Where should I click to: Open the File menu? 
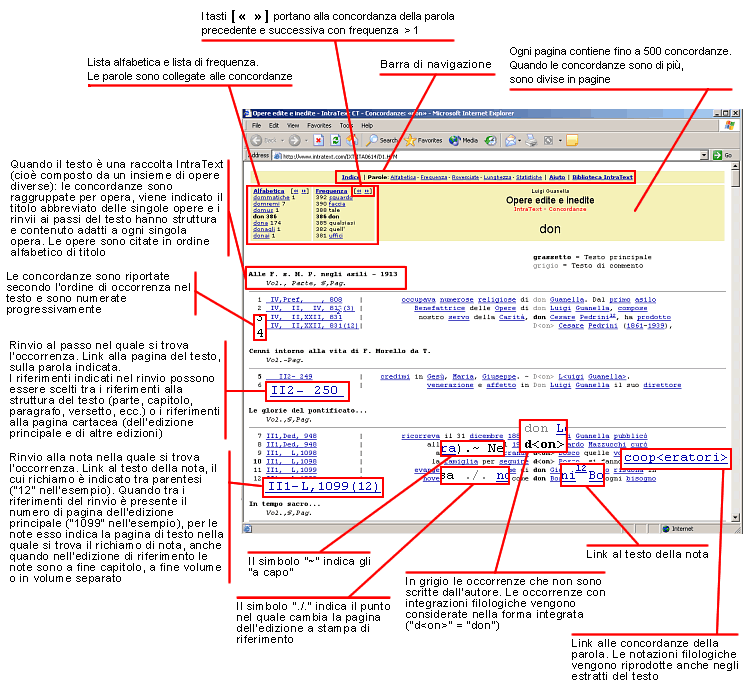(257, 126)
